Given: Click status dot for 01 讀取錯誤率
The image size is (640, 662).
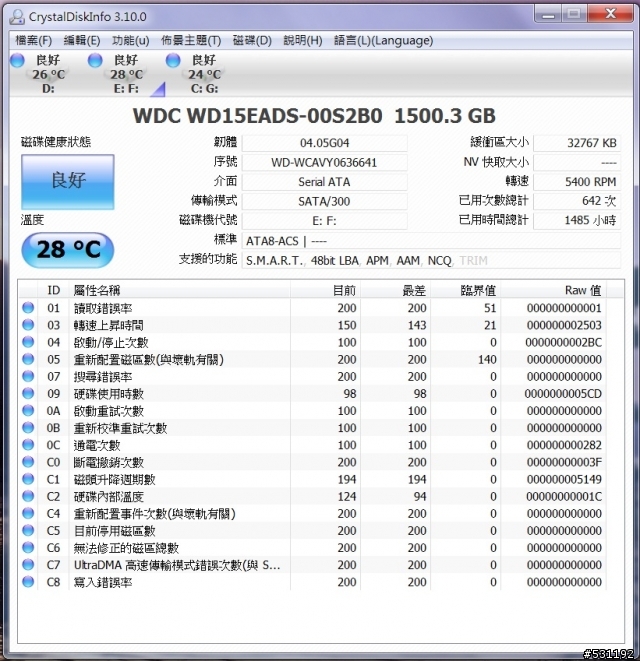Looking at the screenshot, I should 28,307.
